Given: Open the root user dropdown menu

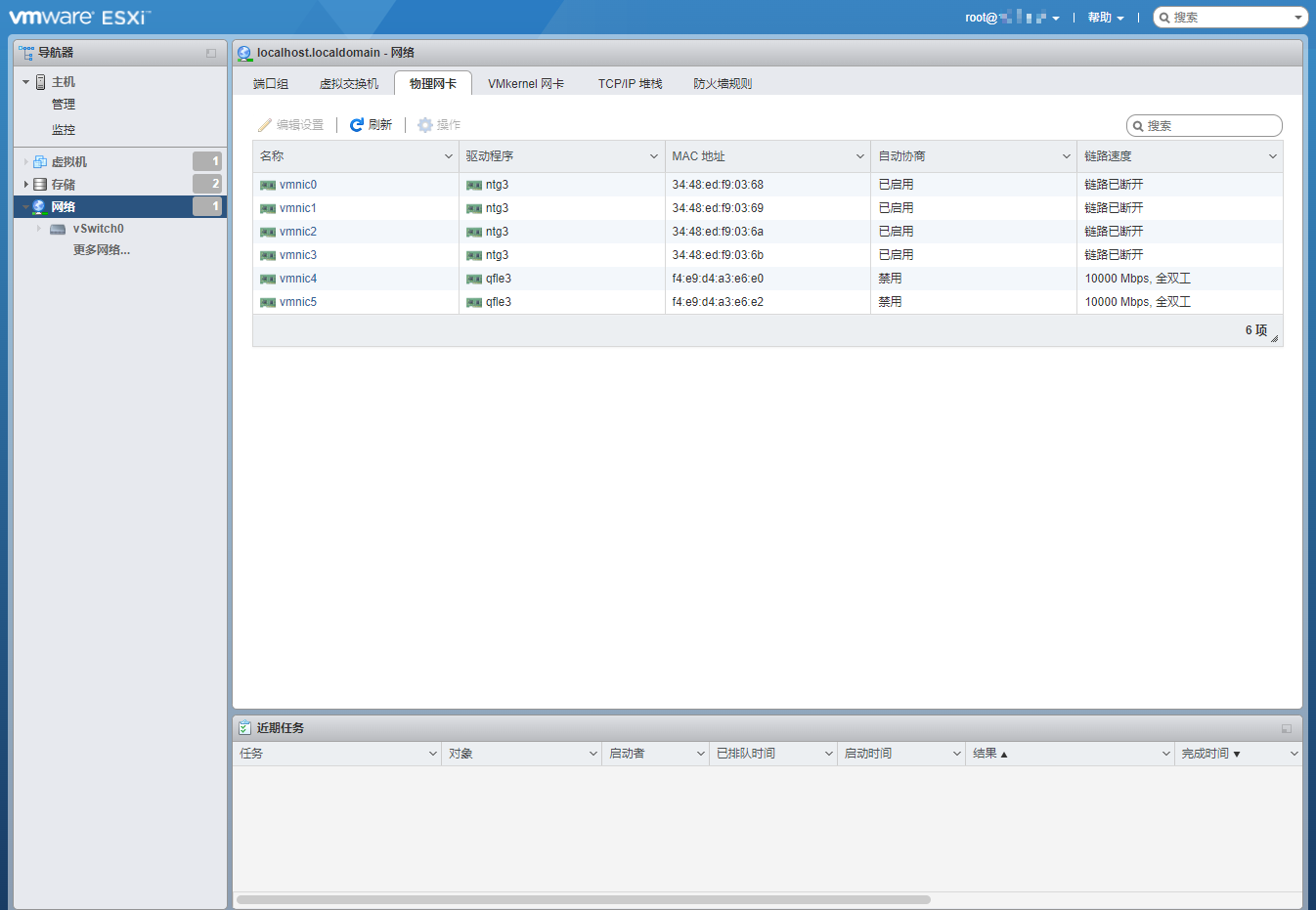Looking at the screenshot, I should (x=1012, y=18).
